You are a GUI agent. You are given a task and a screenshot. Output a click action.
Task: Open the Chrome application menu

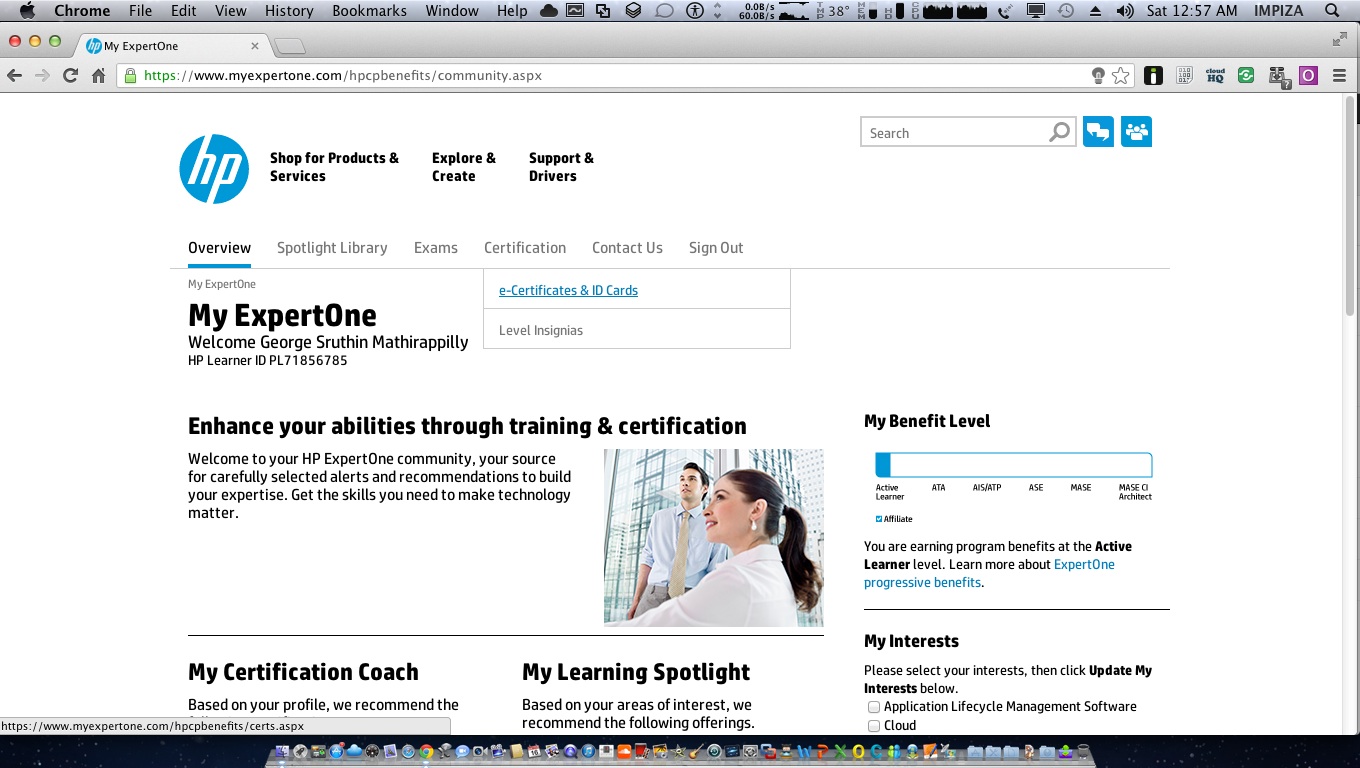point(82,11)
